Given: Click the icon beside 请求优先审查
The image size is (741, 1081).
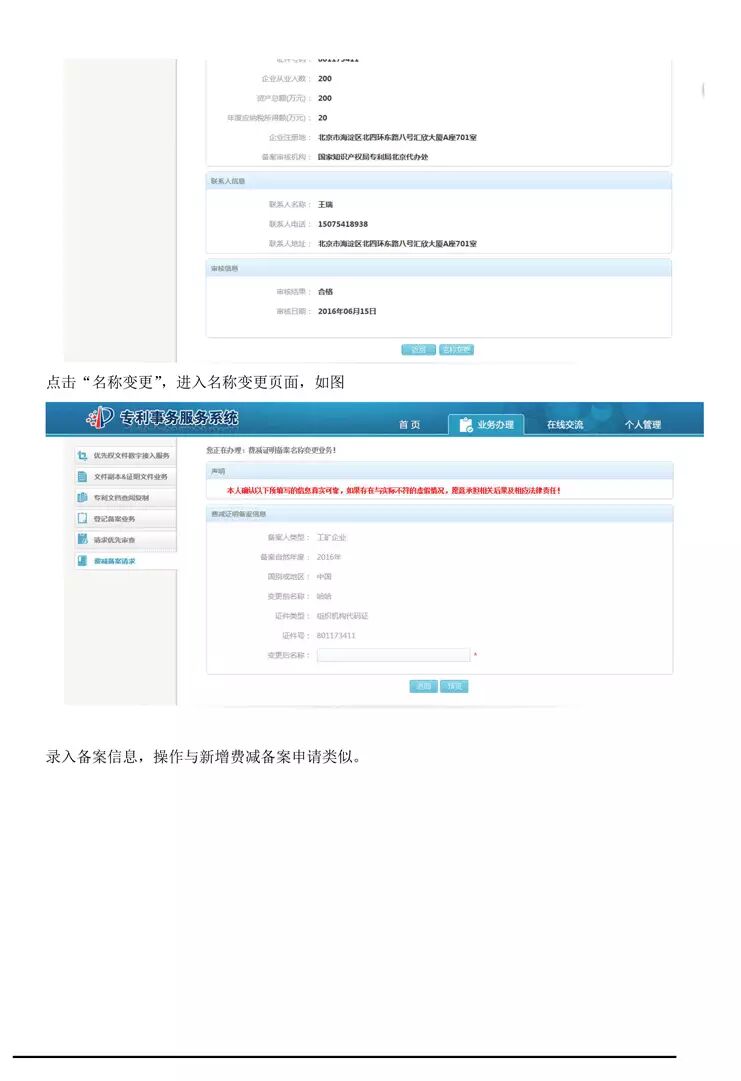Looking at the screenshot, I should pyautogui.click(x=82, y=539).
